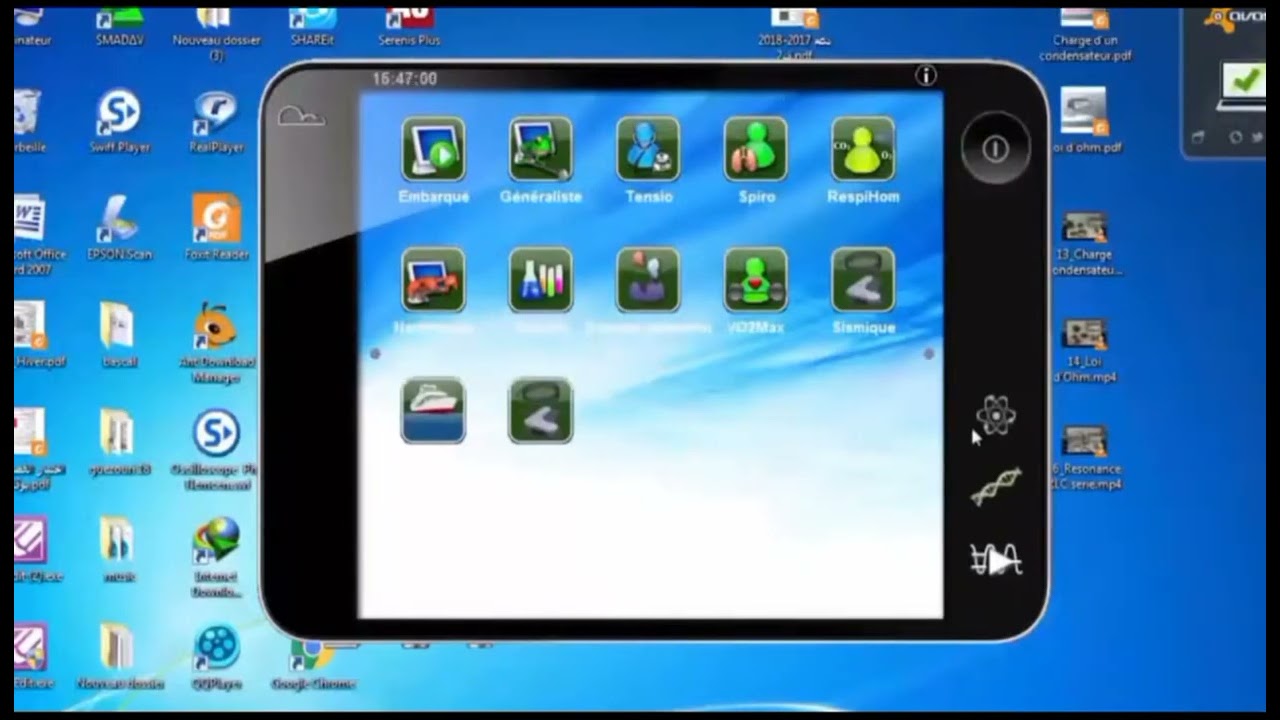Select the signal waveform icon below DNA
Screen dimensions: 1280x720
[x=996, y=561]
